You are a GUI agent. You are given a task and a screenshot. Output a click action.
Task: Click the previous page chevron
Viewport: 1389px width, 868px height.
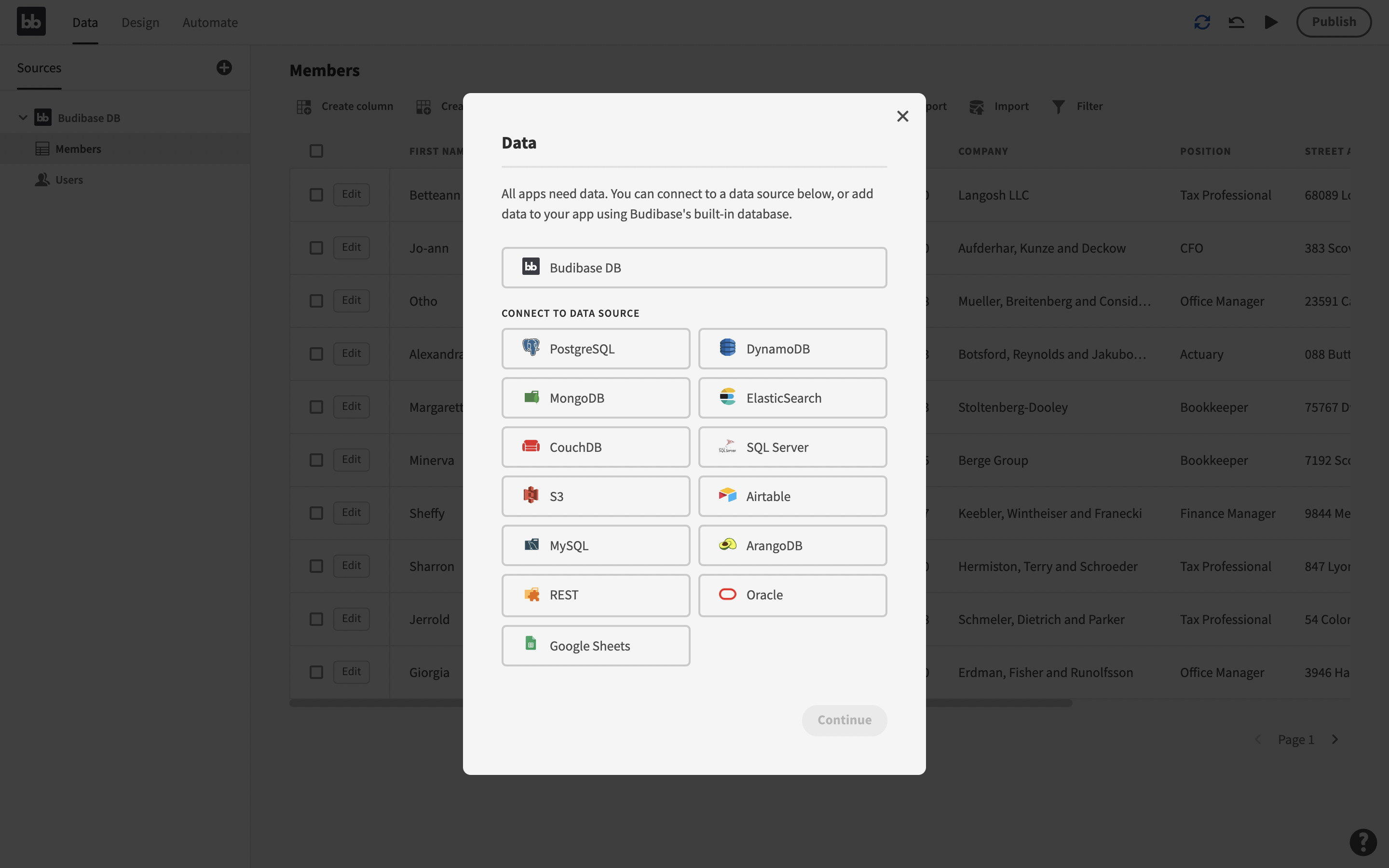[1257, 739]
